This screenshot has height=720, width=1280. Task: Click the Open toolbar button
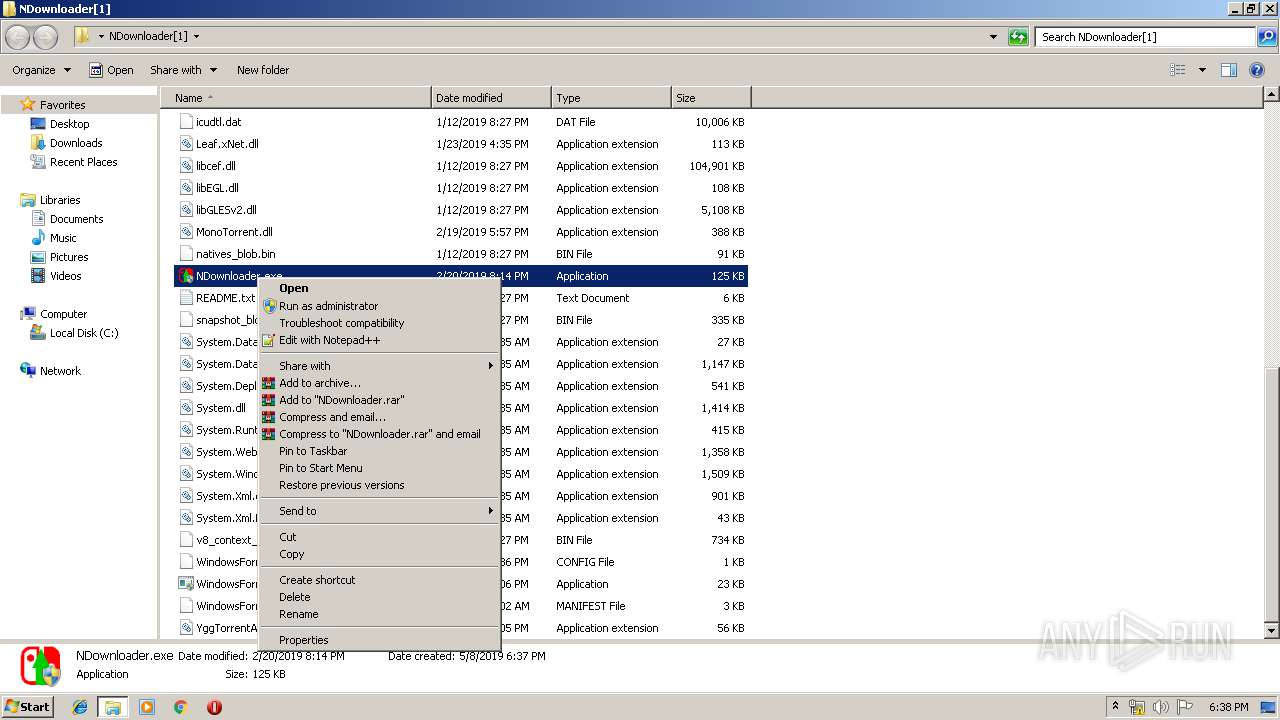pyautogui.click(x=111, y=70)
